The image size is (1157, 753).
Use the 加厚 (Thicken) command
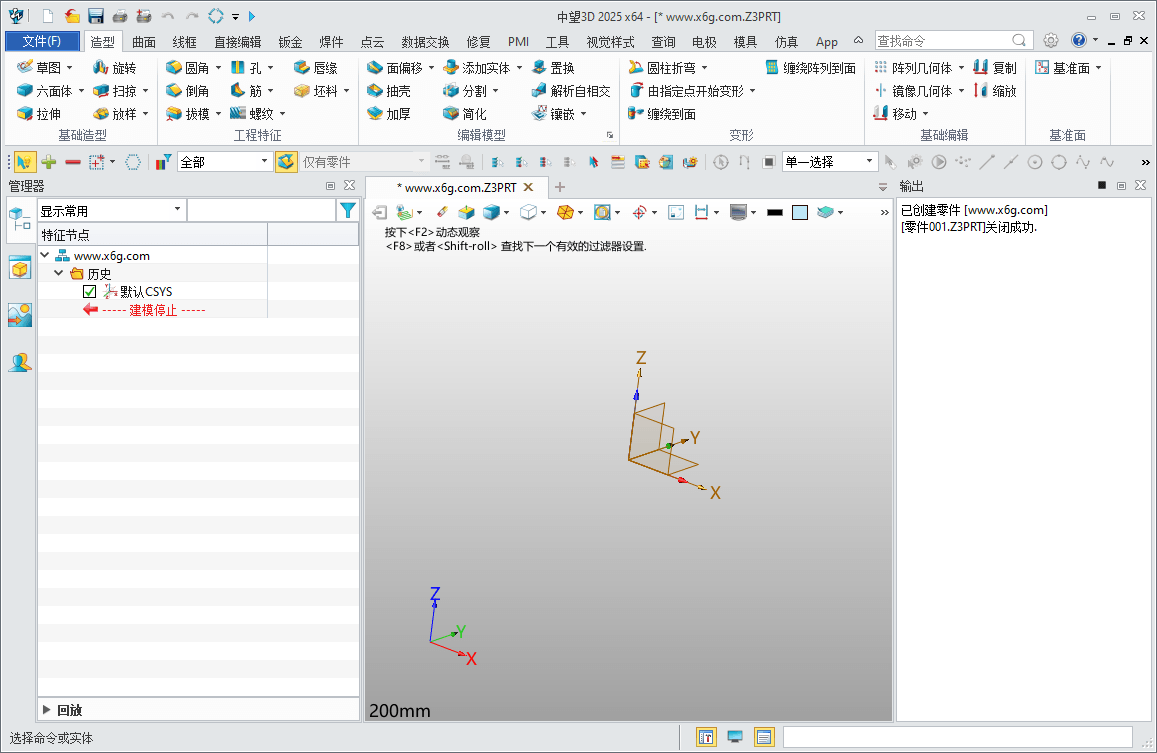(390, 114)
